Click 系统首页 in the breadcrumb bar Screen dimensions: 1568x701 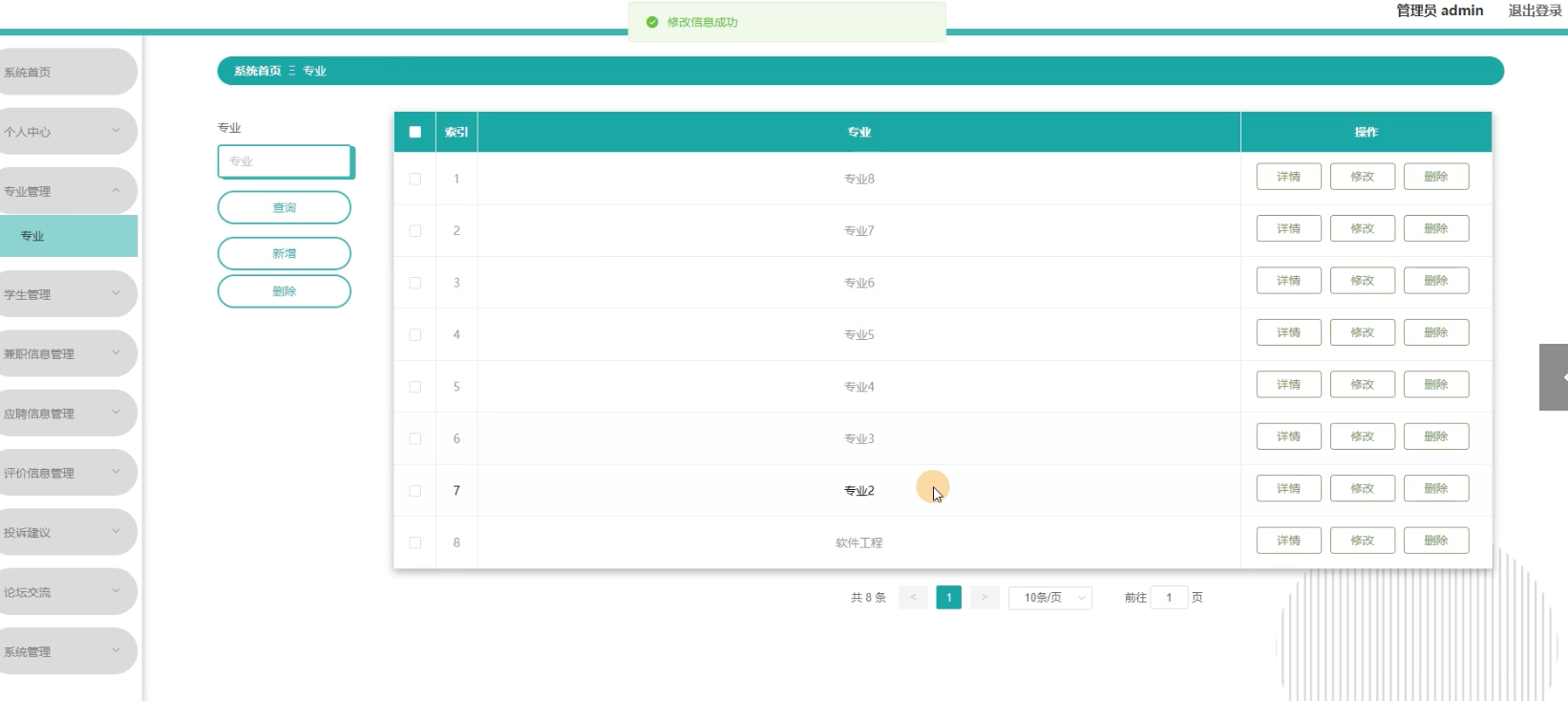[258, 71]
